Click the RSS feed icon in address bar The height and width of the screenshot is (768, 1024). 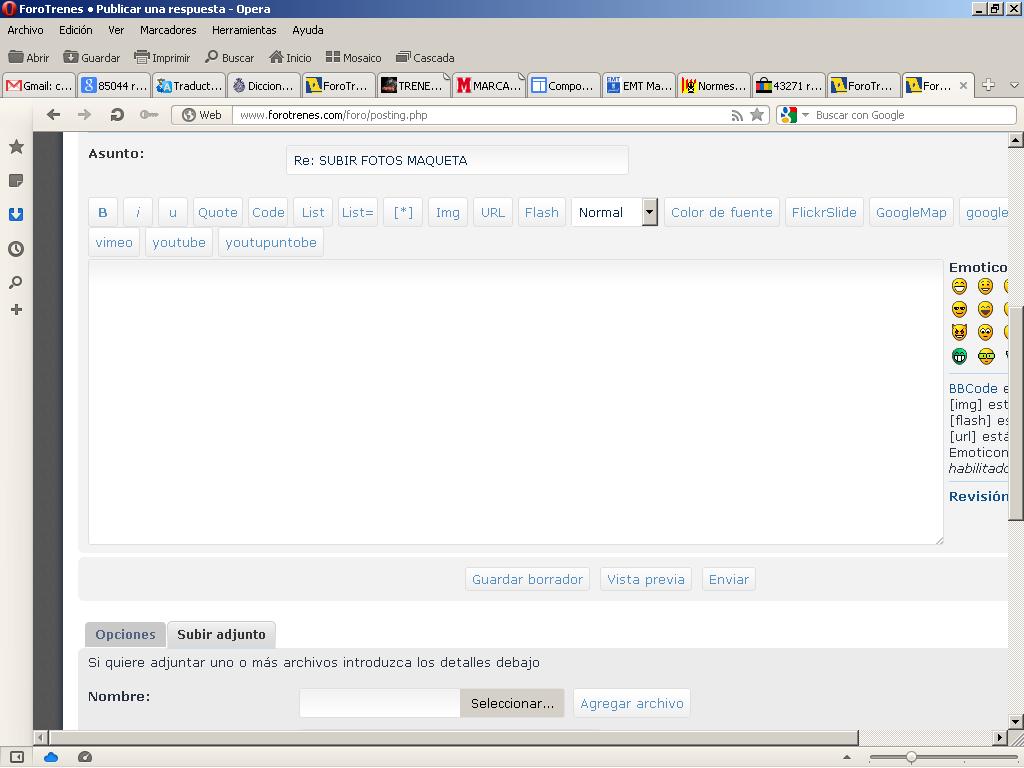coord(737,116)
